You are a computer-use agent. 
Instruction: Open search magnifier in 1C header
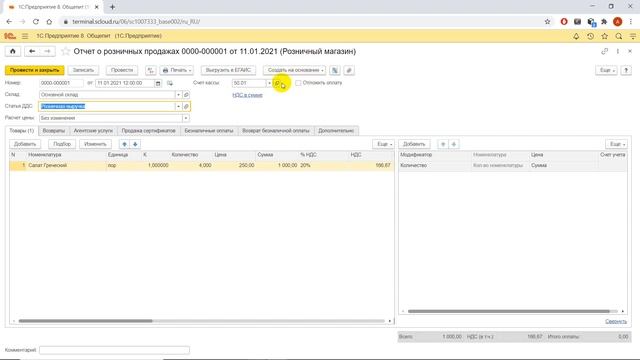(x=619, y=36)
